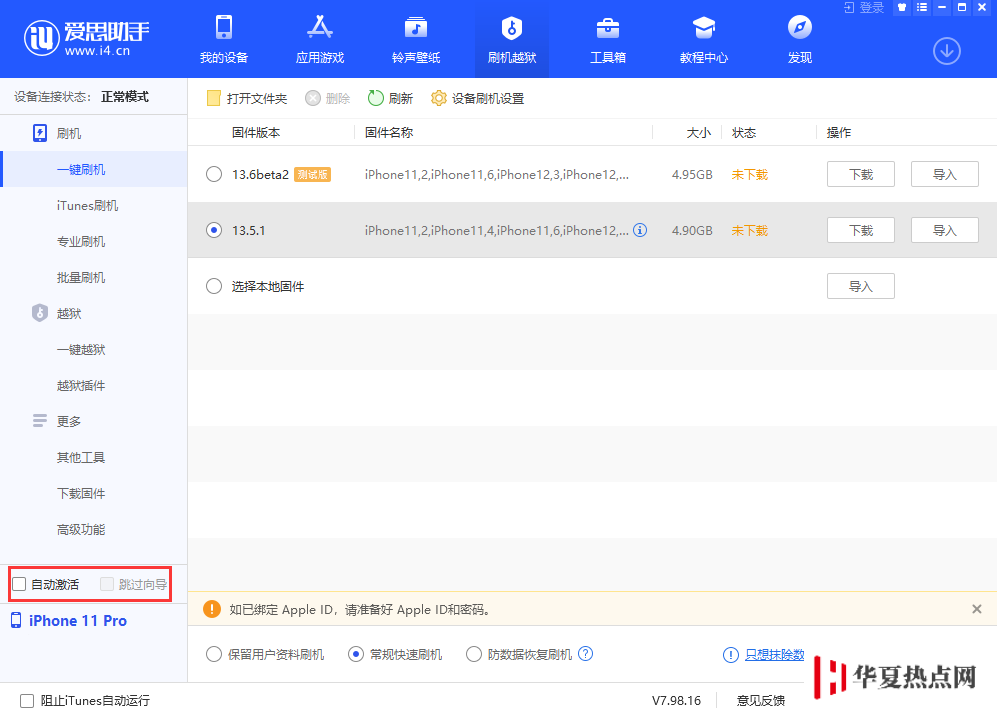
Task: Click 刷新 refresh button
Action: [390, 99]
